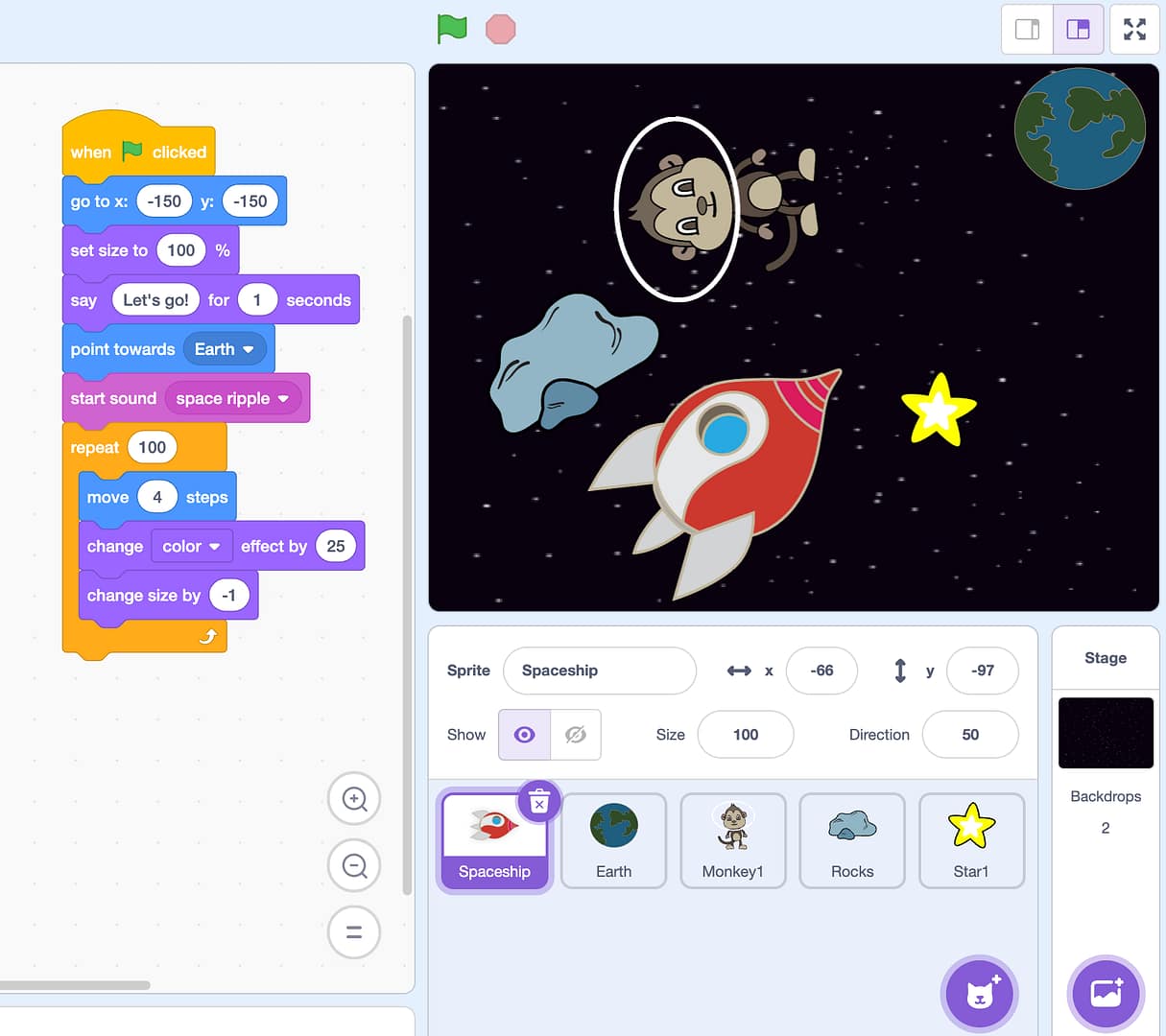Open the color effect dropdown
Viewport: 1166px width, 1036px height.
pos(191,546)
